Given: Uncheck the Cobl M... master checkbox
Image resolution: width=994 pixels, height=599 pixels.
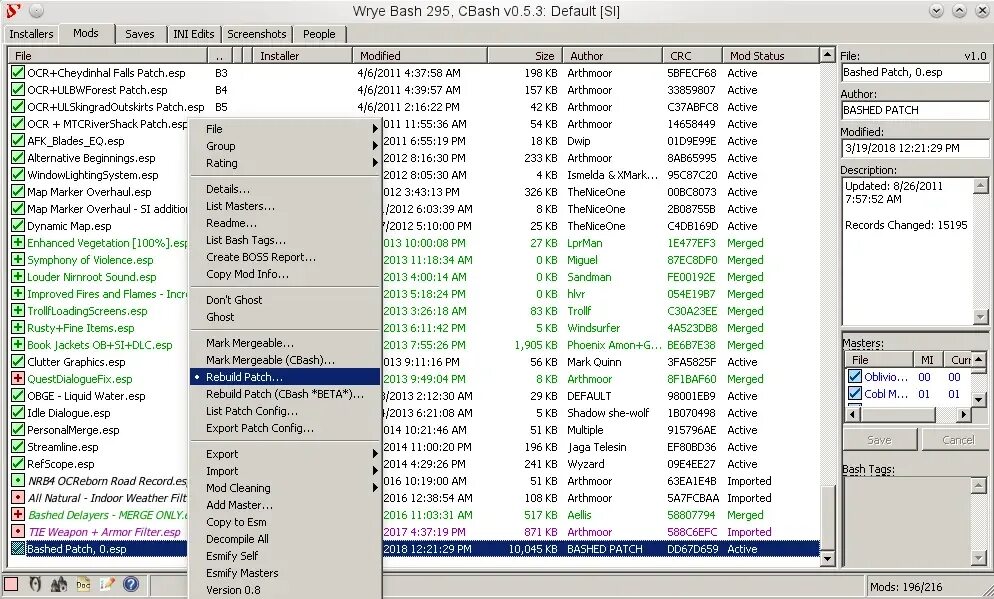Looking at the screenshot, I should coord(855,394).
